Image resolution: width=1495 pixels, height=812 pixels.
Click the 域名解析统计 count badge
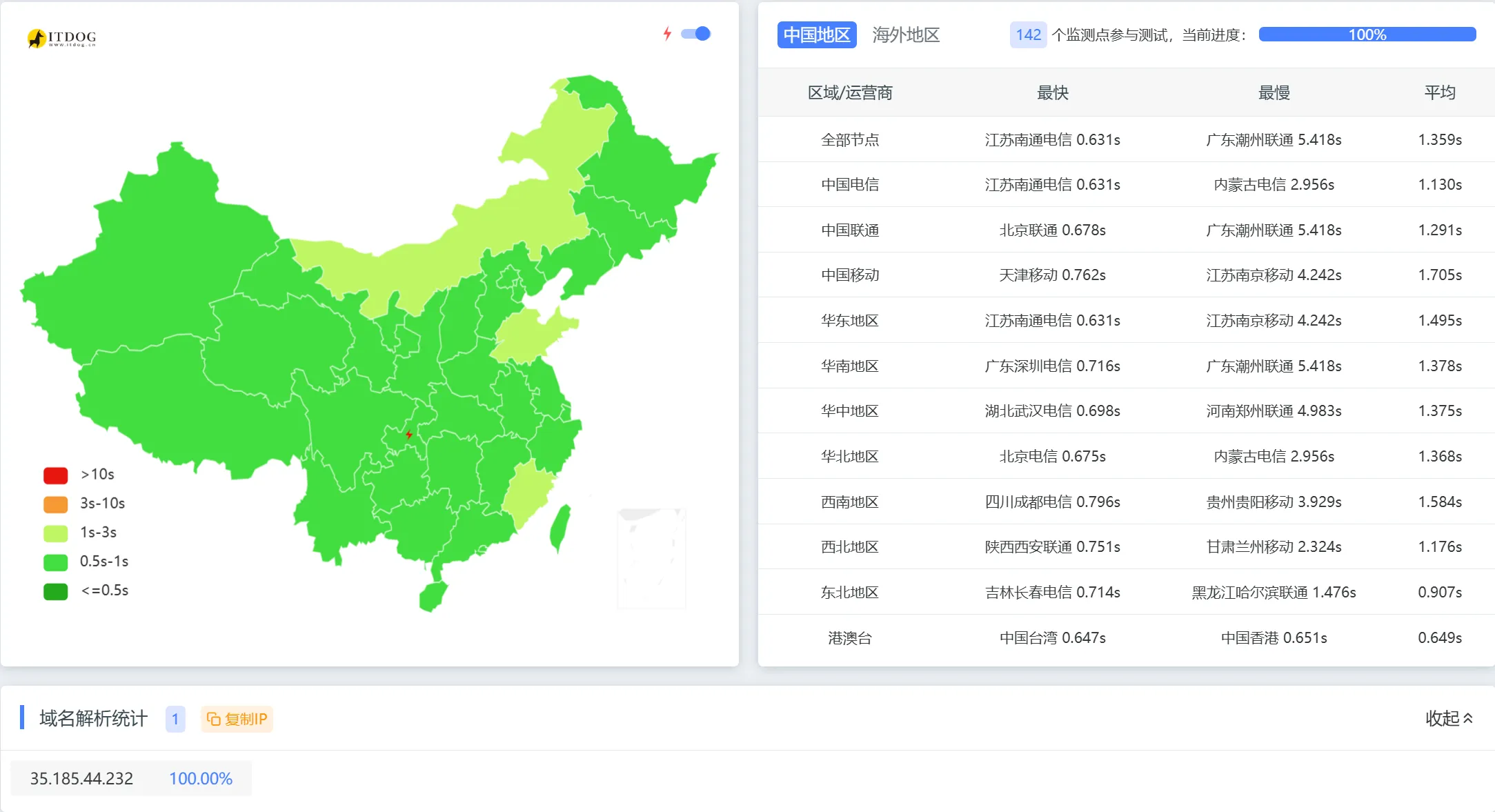(x=175, y=719)
